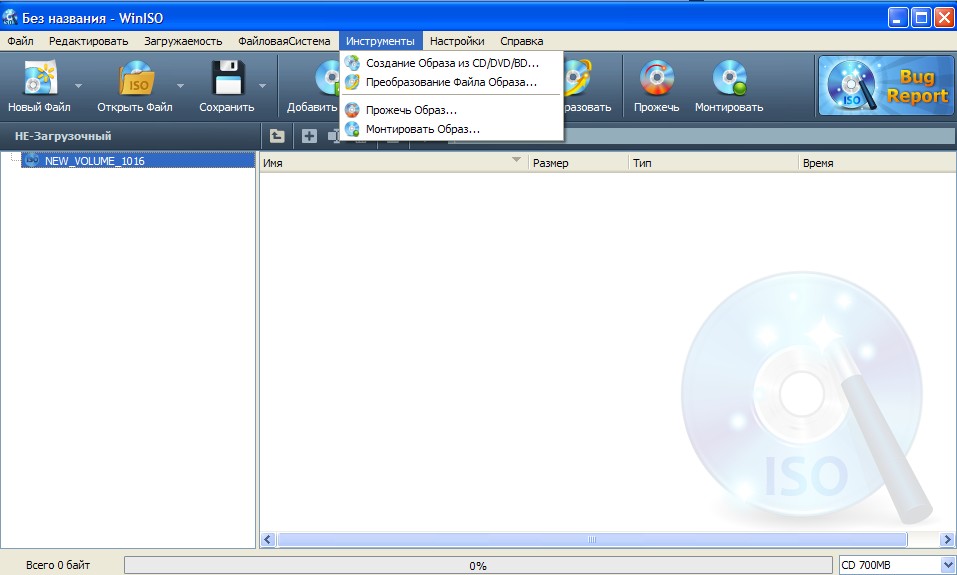Click the plus add-folder icon

click(x=309, y=136)
